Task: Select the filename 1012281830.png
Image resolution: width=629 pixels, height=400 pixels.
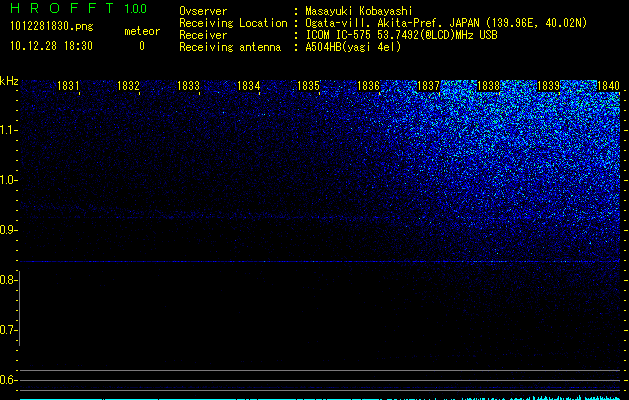Action: (x=52, y=26)
